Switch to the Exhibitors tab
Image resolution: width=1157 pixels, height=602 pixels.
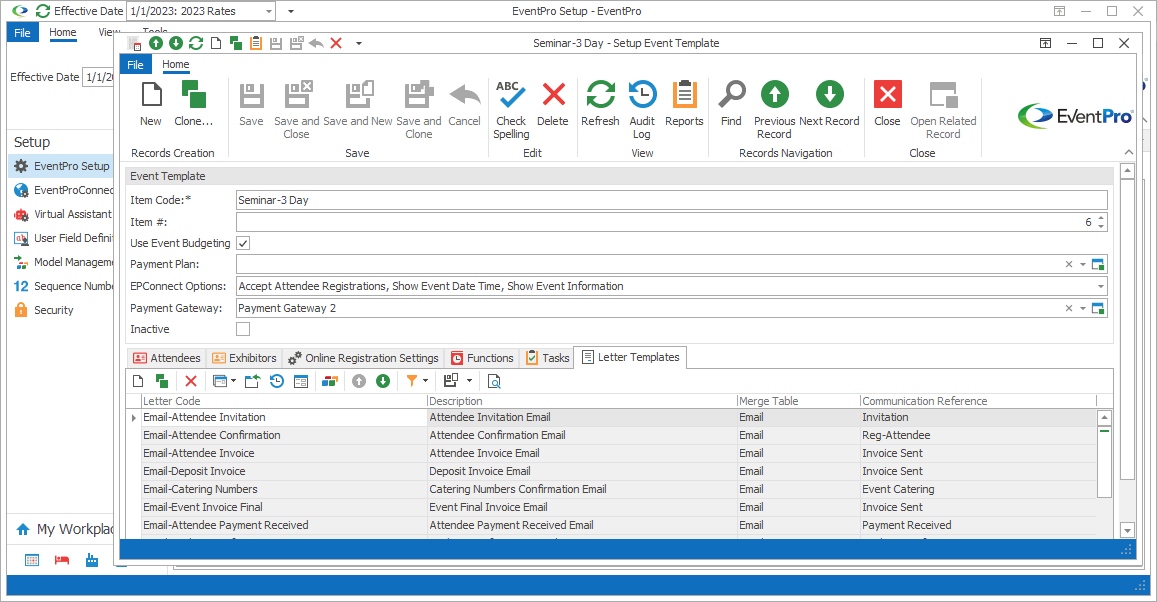click(x=244, y=358)
